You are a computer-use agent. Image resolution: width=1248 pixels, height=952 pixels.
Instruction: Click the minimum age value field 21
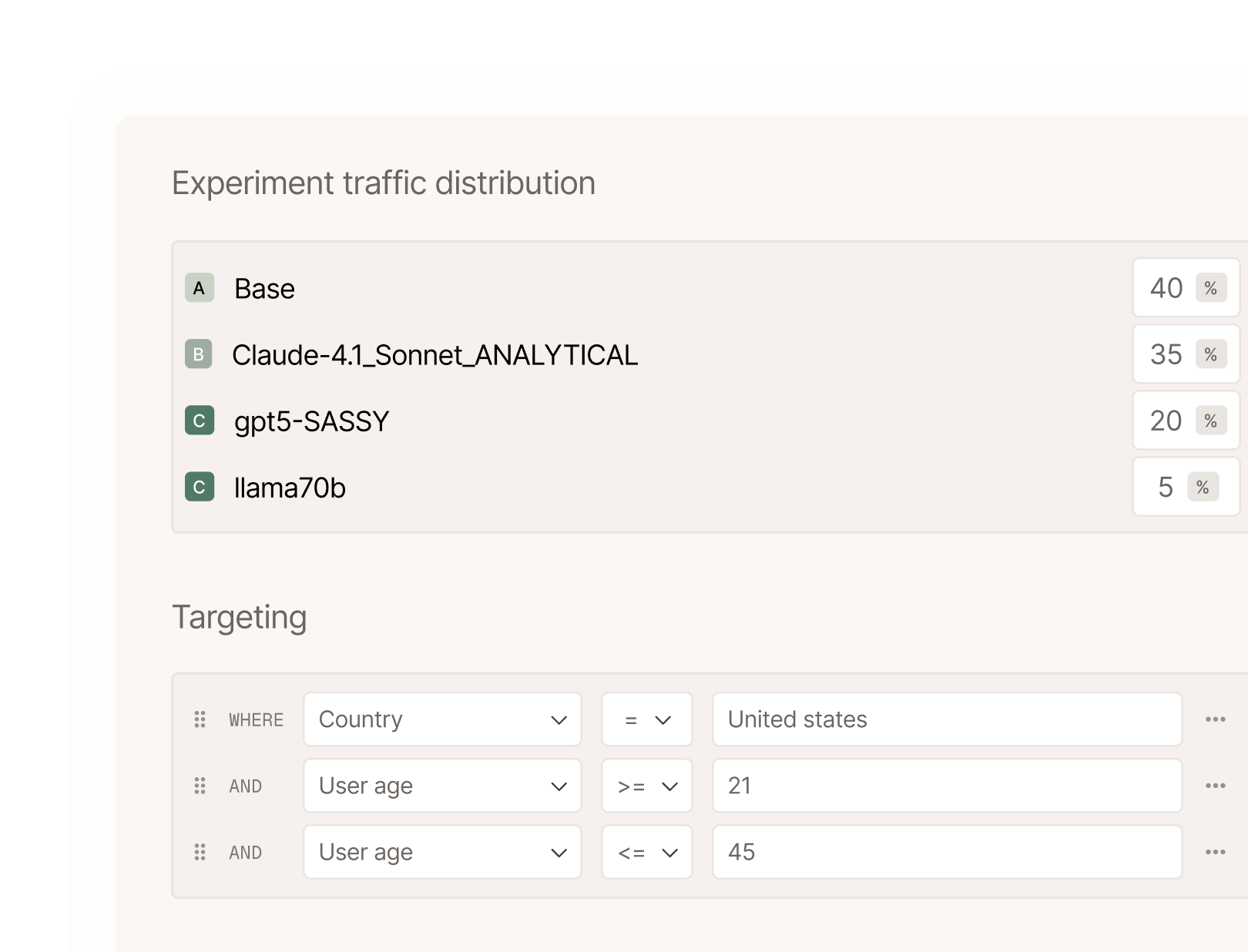click(x=948, y=786)
